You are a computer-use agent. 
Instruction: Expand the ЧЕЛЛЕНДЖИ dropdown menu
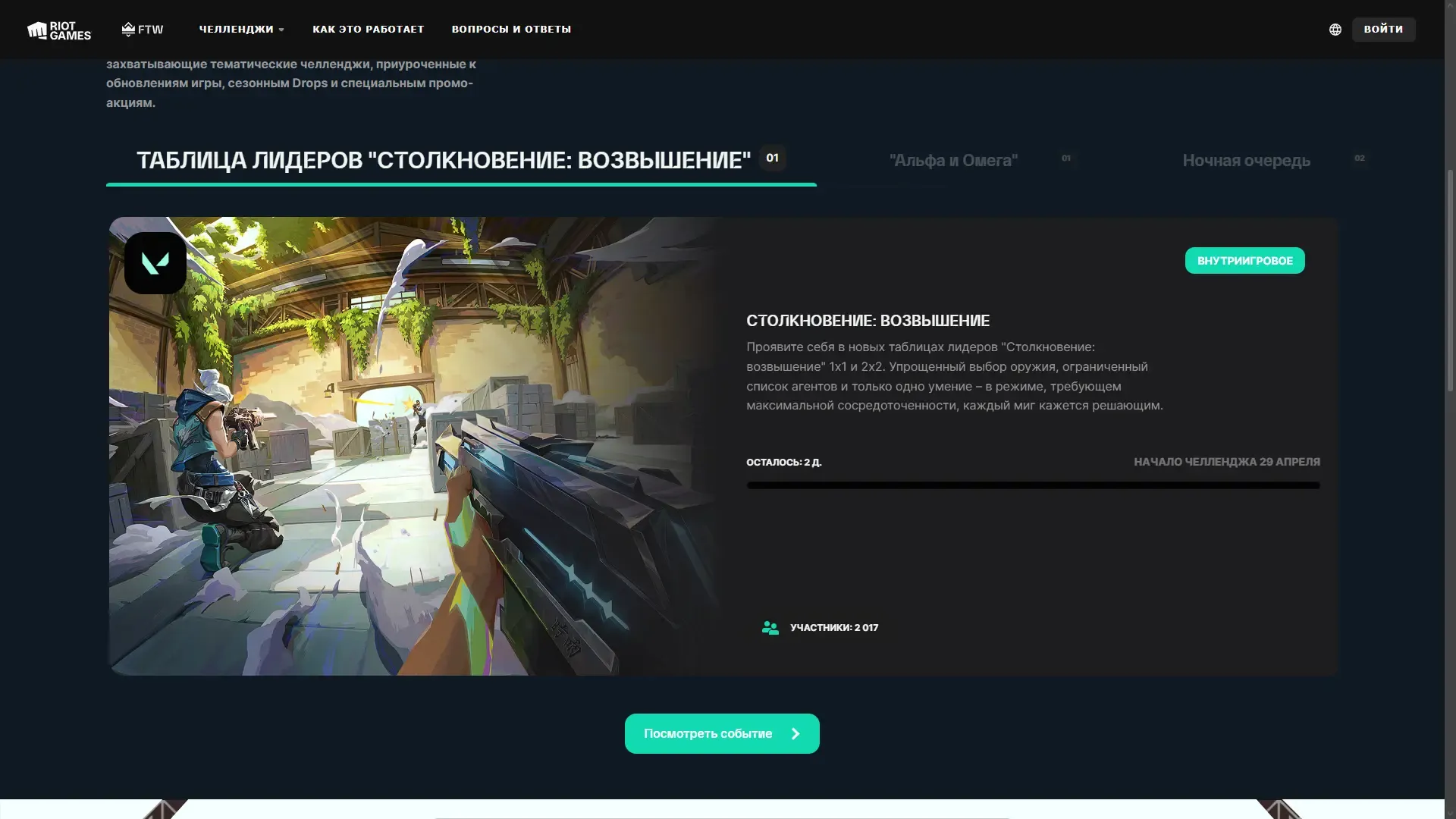click(241, 30)
